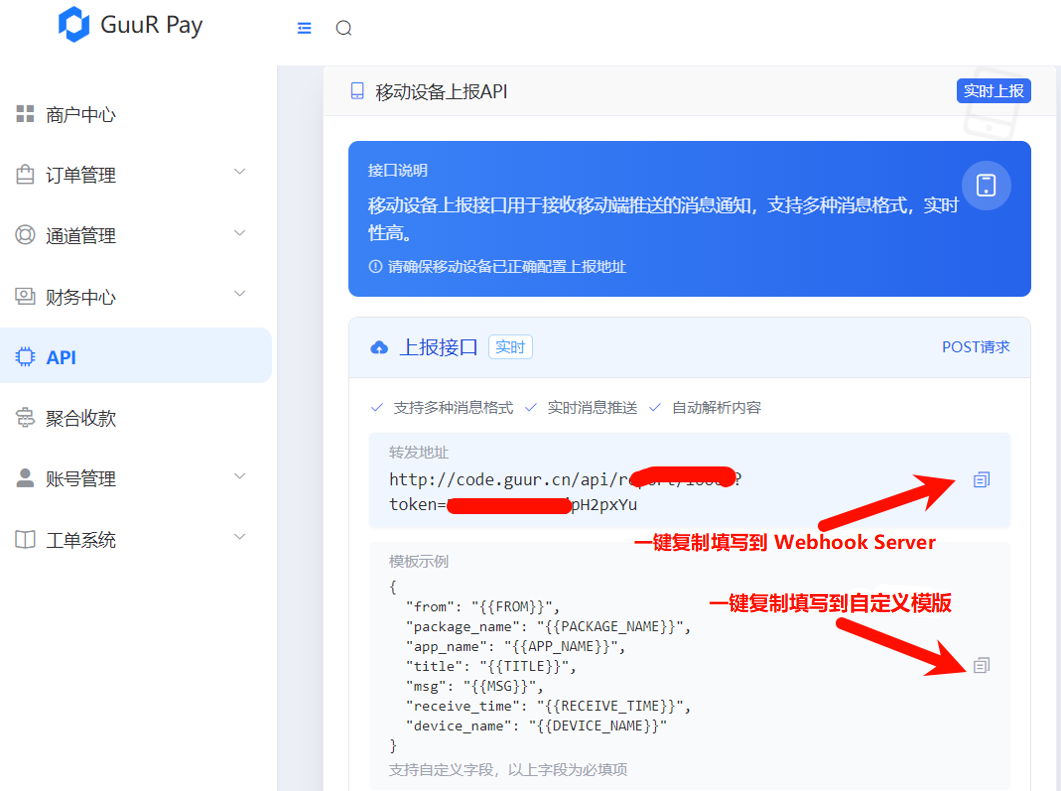Screen dimensions: 1061x791
Task: Go to 聚合收款 in the sidebar
Action: click(80, 418)
